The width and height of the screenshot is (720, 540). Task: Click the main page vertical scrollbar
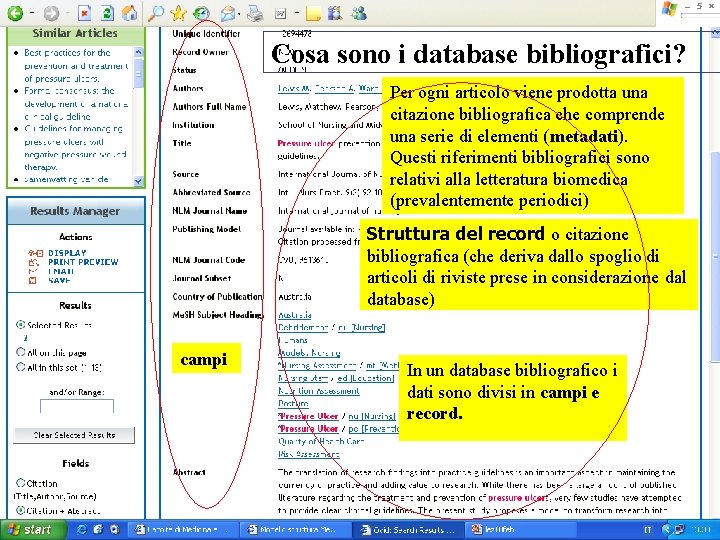(715, 257)
